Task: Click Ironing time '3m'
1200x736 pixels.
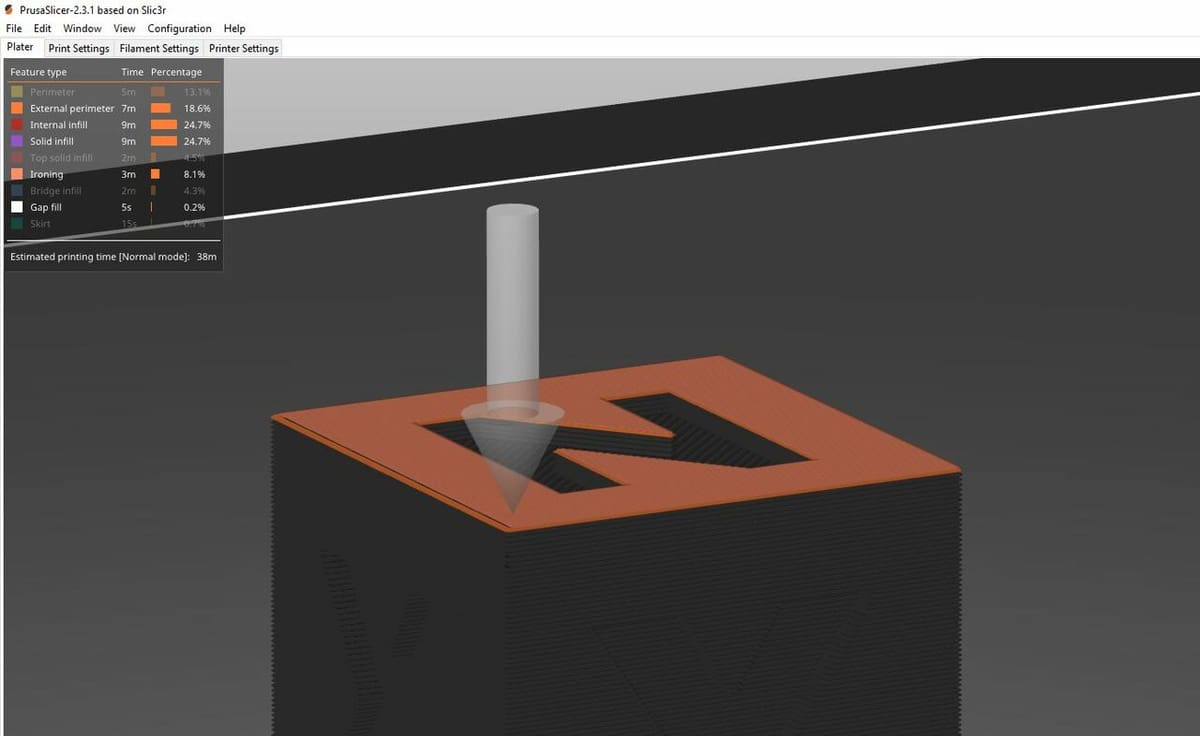Action: [128, 174]
